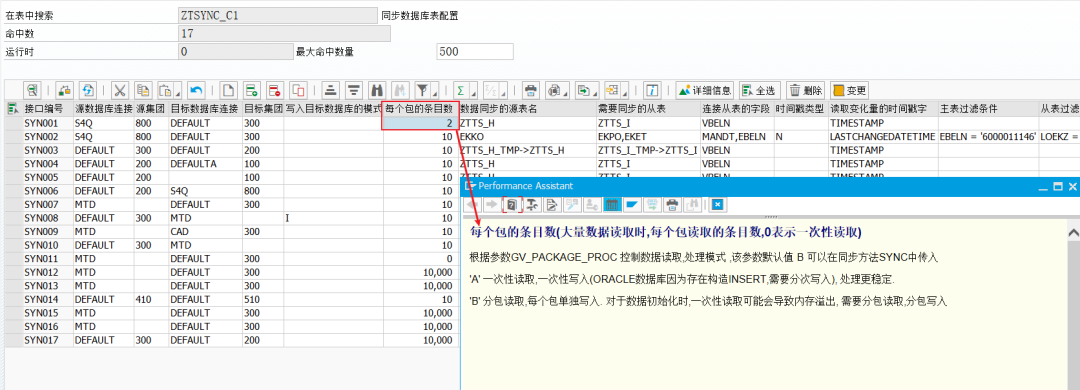Click Technical Information wrench icon in Performance Assistant
The image size is (1080, 390).
pyautogui.click(x=532, y=205)
